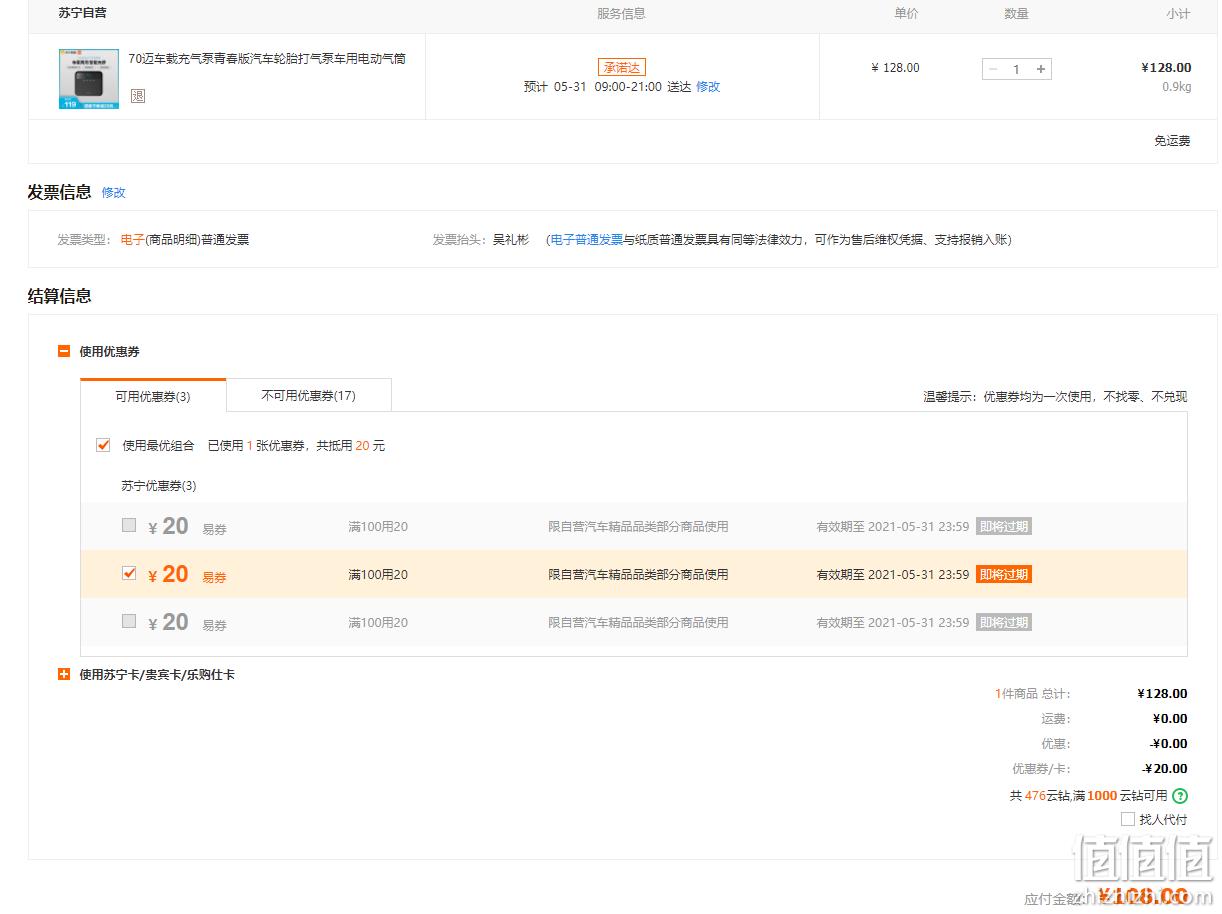Click the 0.9kg weight text

pyautogui.click(x=1176, y=87)
